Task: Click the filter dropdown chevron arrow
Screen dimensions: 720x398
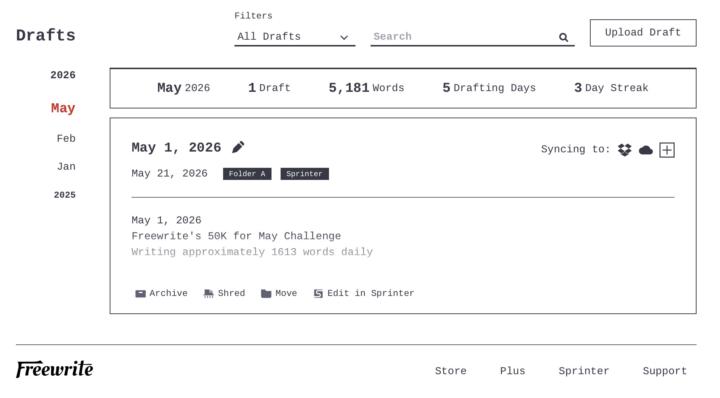Action: (344, 37)
